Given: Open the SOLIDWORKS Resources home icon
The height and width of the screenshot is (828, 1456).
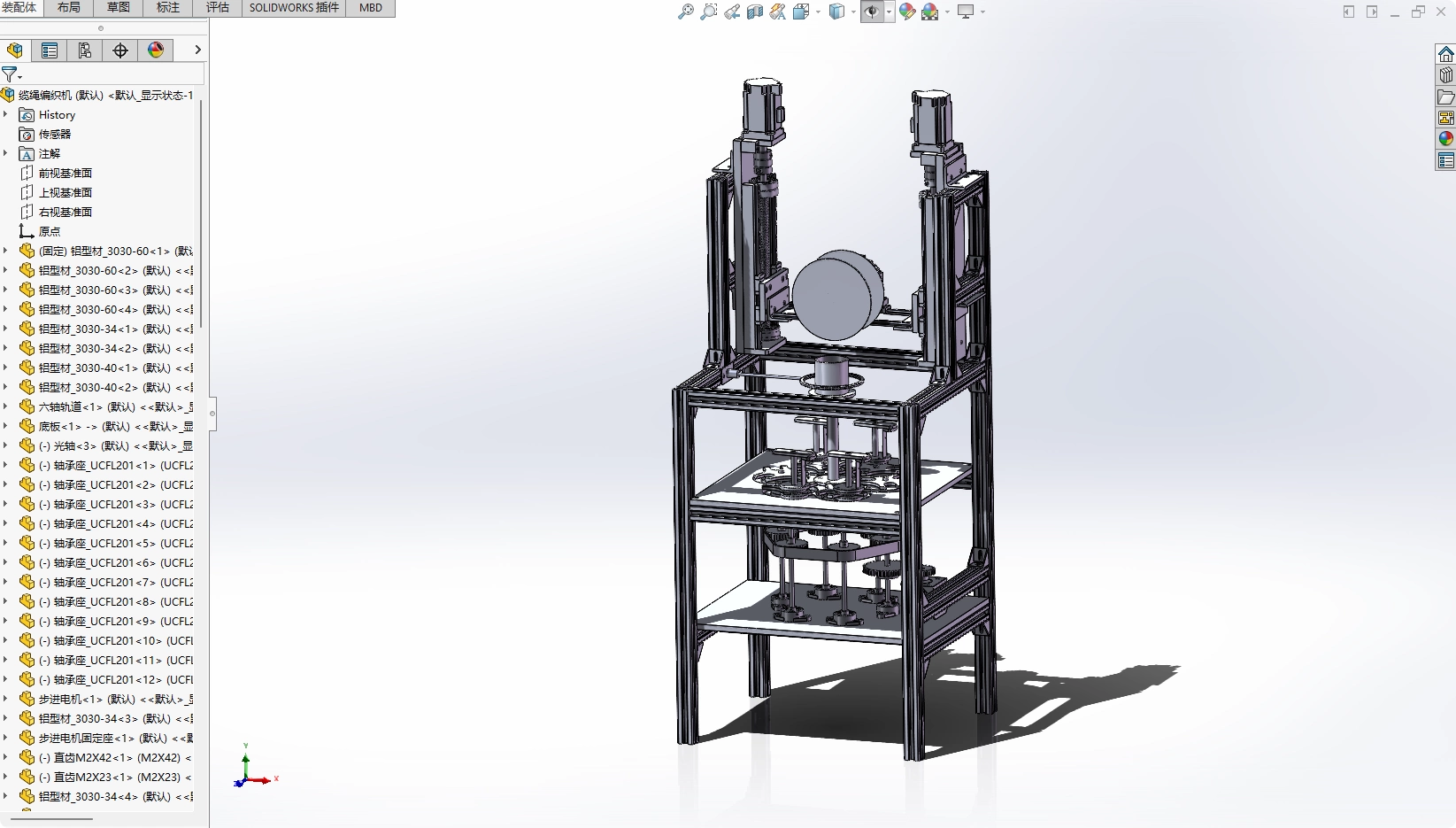Looking at the screenshot, I should (x=1446, y=54).
